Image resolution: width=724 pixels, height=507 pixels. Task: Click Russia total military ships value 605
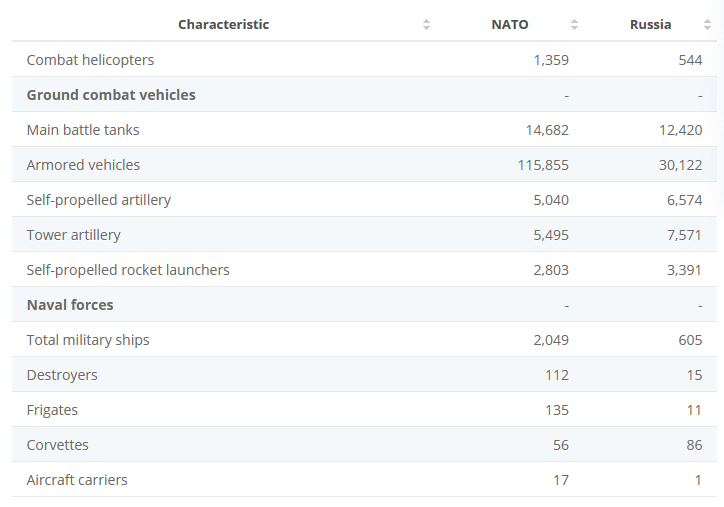coord(690,340)
